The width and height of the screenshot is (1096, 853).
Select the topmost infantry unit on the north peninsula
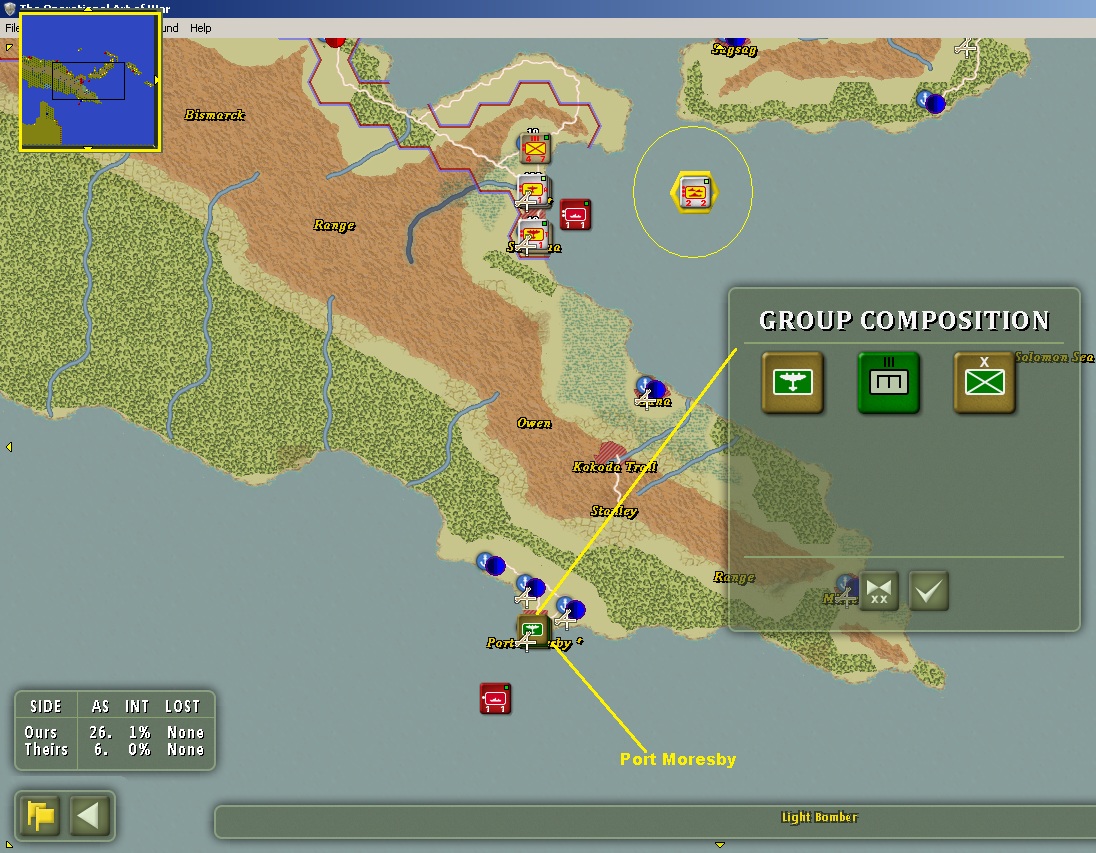(x=535, y=148)
